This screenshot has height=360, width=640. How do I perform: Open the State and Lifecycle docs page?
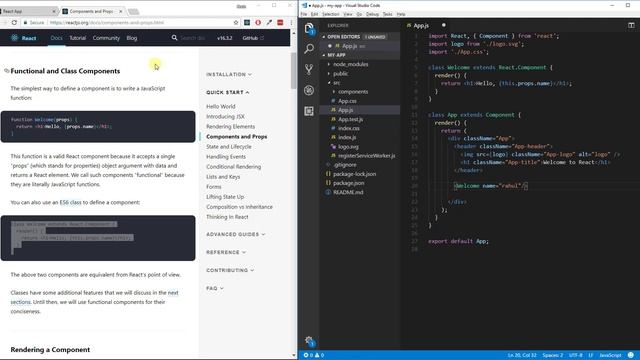229,147
